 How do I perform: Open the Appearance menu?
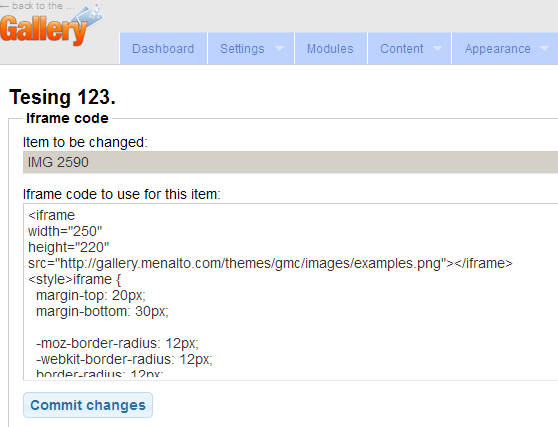tap(498, 48)
